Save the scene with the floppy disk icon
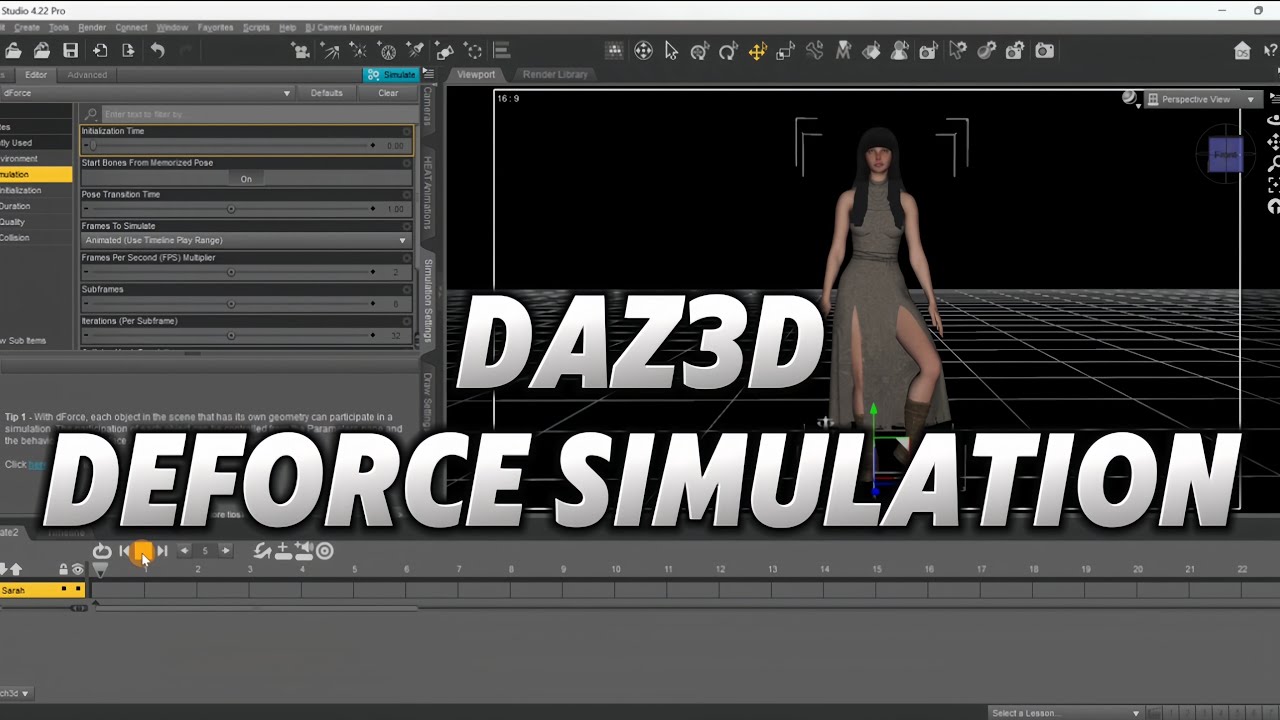1280x720 pixels. (70, 51)
